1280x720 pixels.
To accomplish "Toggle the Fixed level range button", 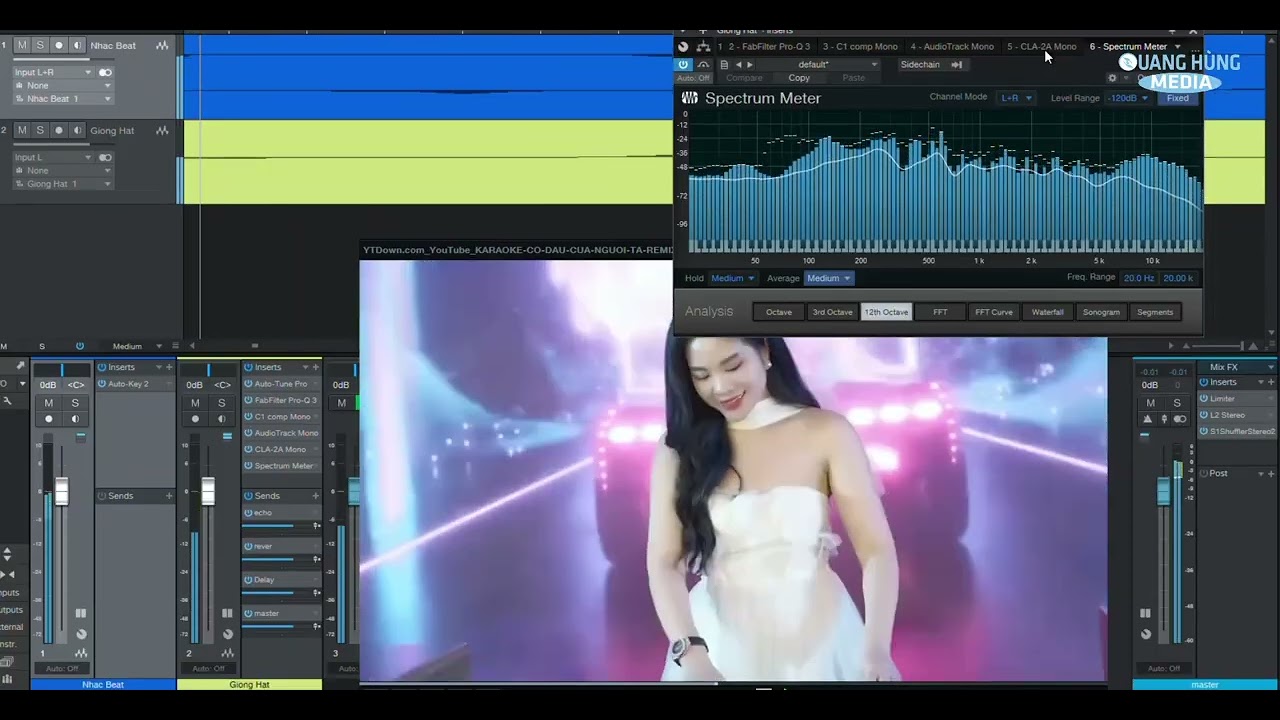I will point(1178,98).
